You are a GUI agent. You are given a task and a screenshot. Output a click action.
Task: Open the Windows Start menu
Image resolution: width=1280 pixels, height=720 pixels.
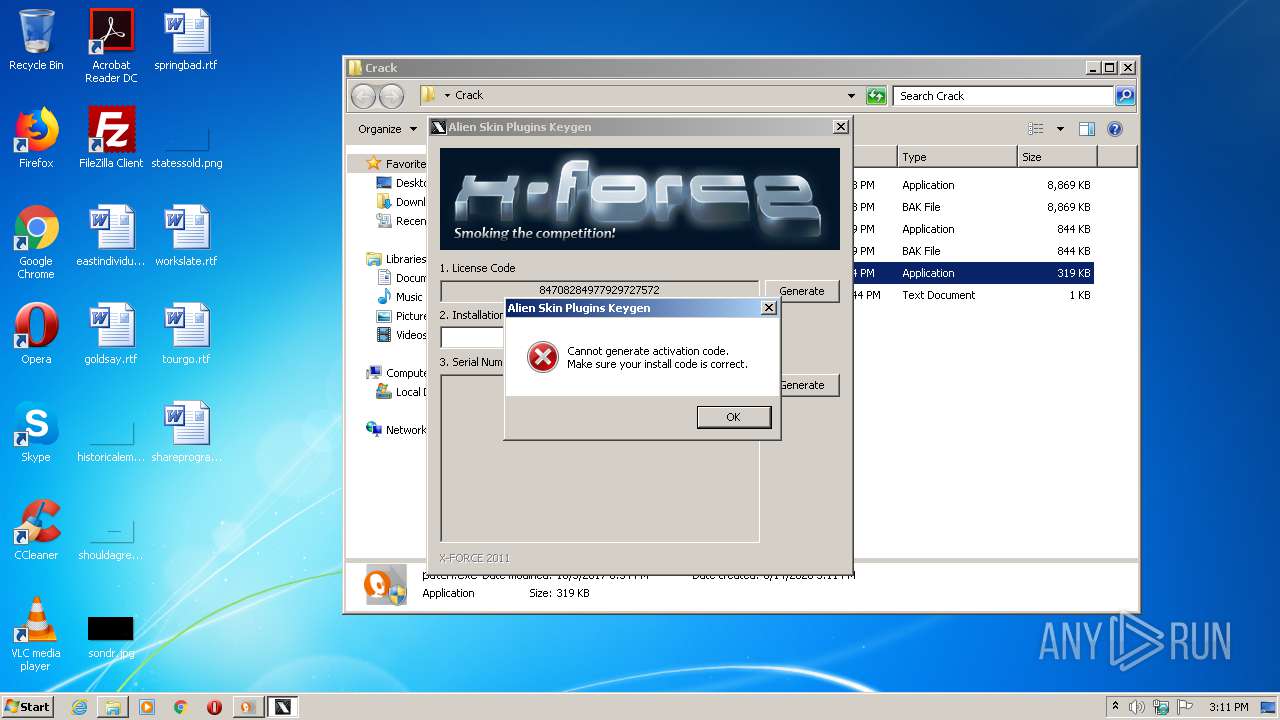pyautogui.click(x=28, y=706)
